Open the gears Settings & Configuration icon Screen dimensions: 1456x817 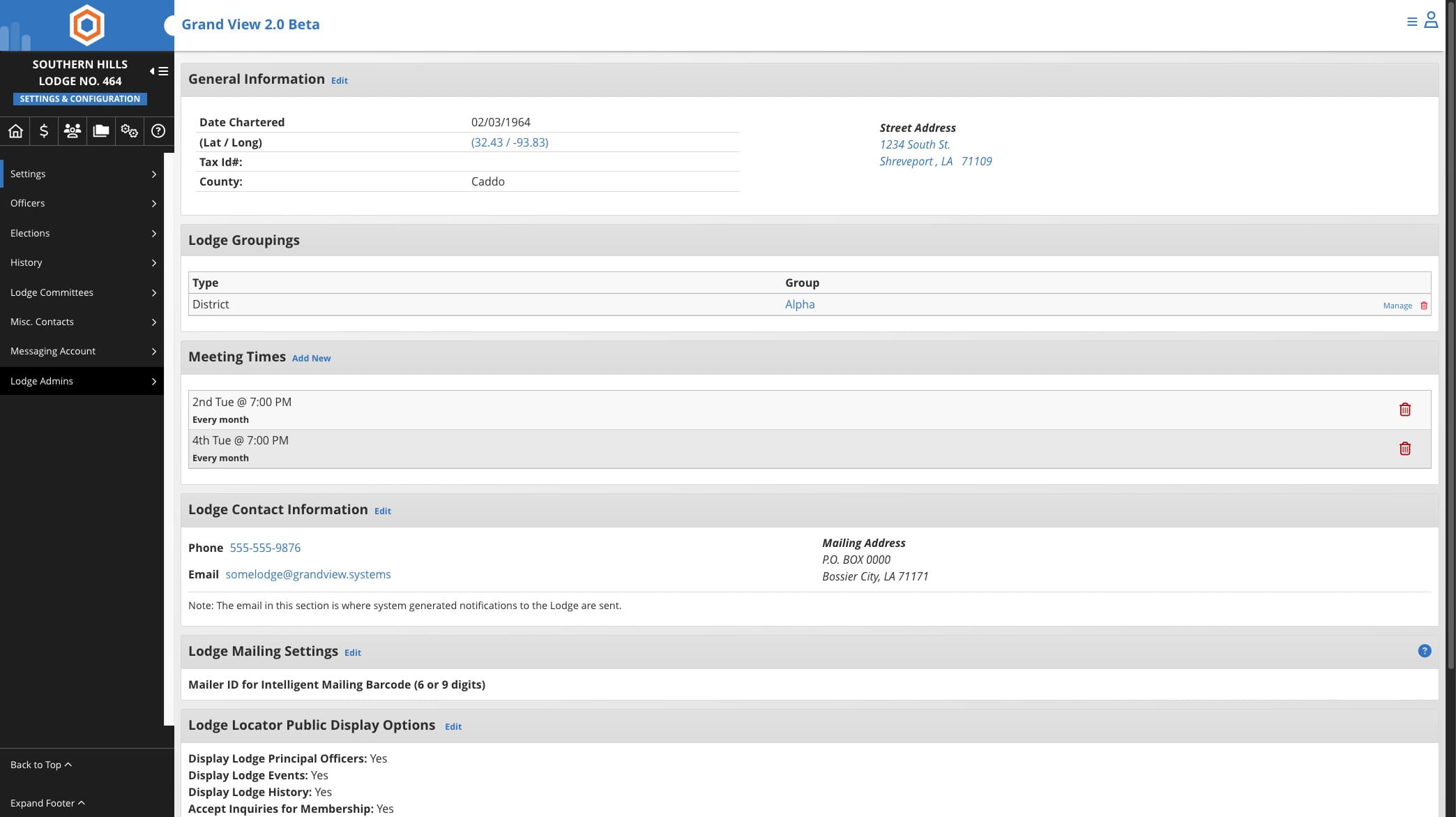[130, 130]
